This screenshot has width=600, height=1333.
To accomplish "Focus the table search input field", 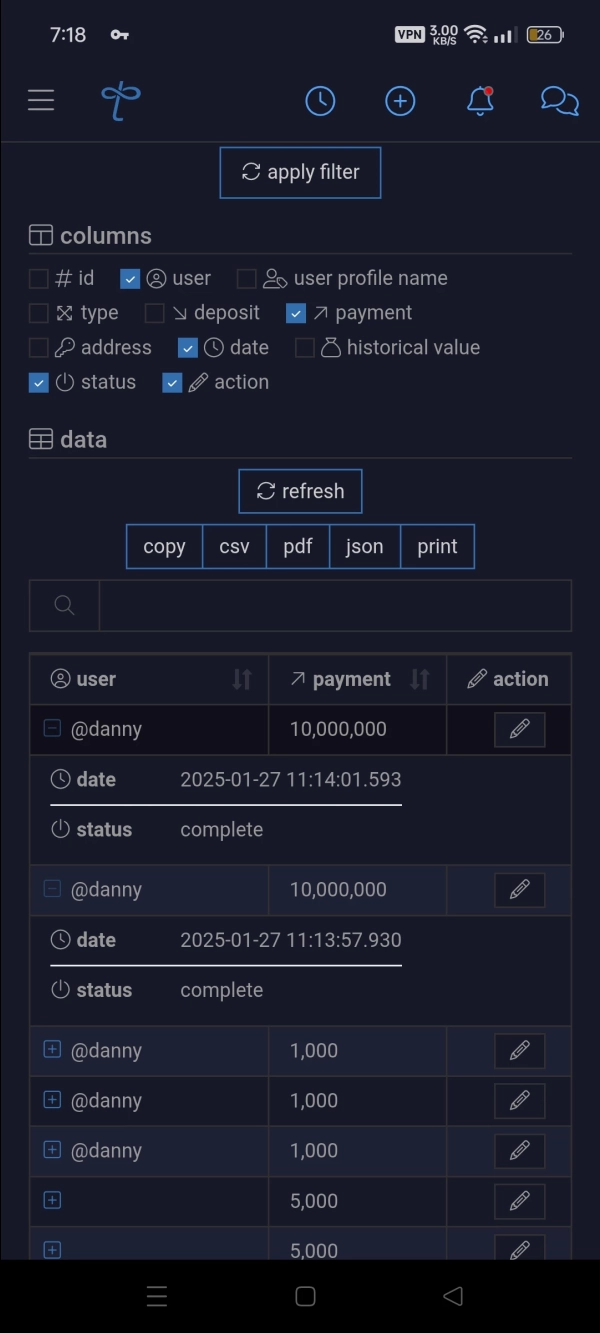I will point(335,606).
